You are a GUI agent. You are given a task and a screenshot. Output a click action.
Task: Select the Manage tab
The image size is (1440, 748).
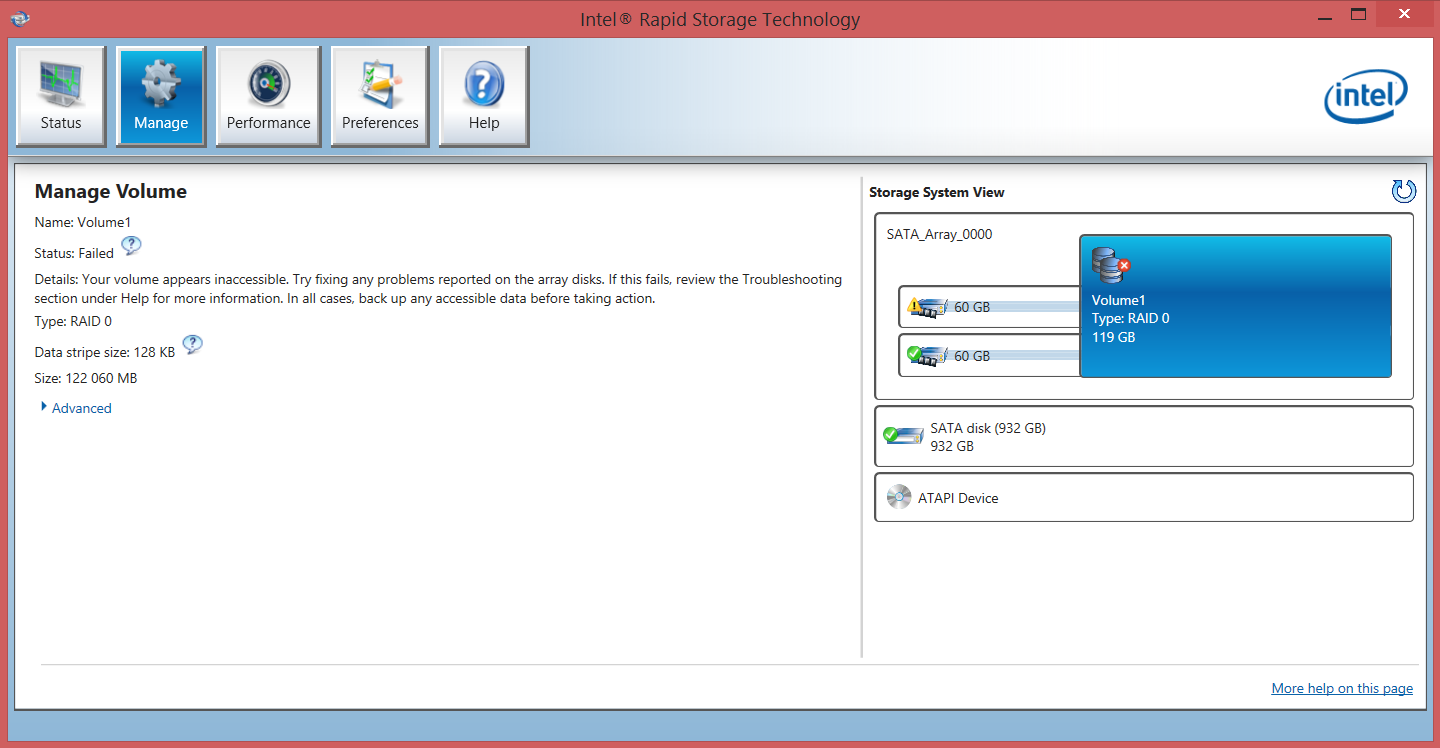point(161,96)
